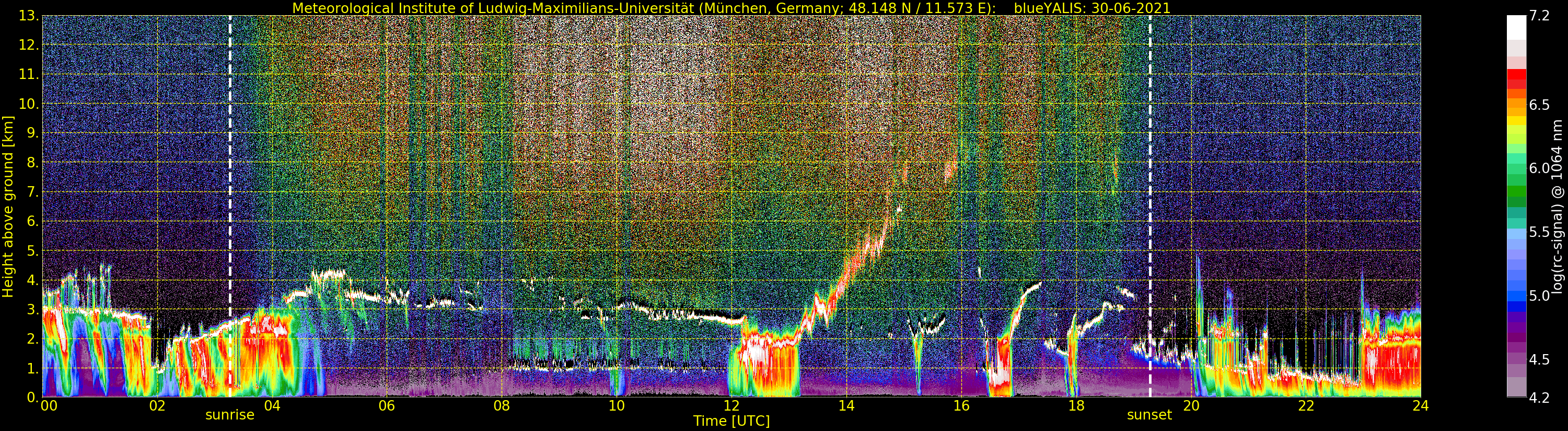Screen dimensions: 1568x431
Task: Click the sunrise label below the time axis
Action: pos(229,415)
